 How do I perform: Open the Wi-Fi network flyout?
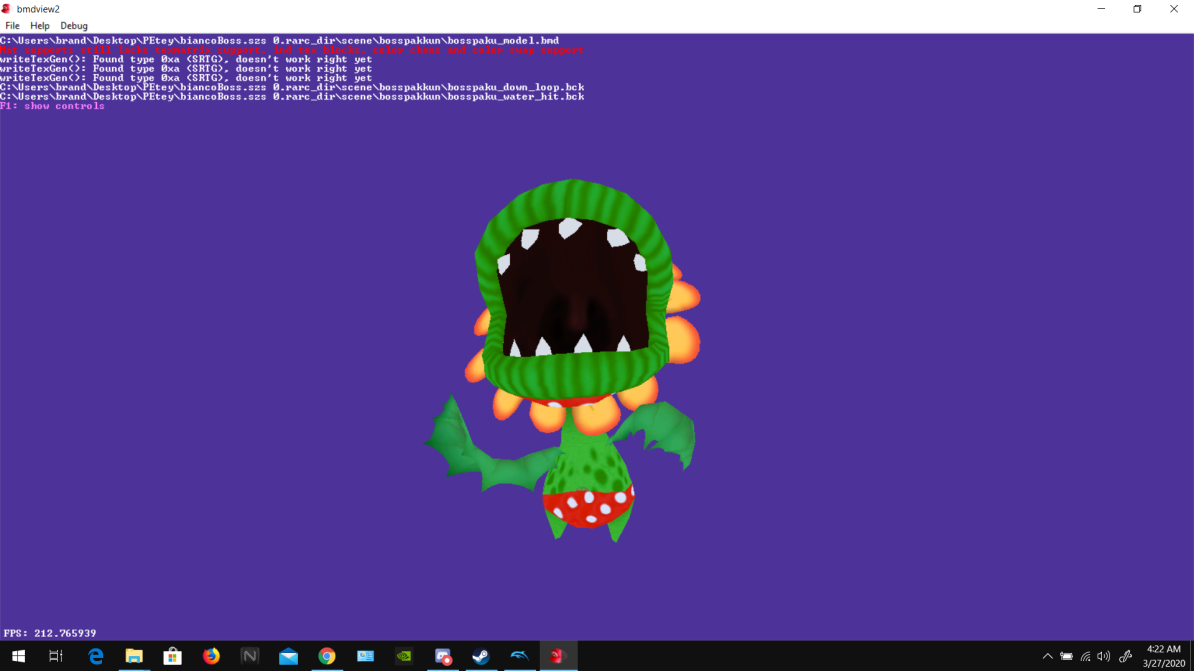(x=1085, y=656)
